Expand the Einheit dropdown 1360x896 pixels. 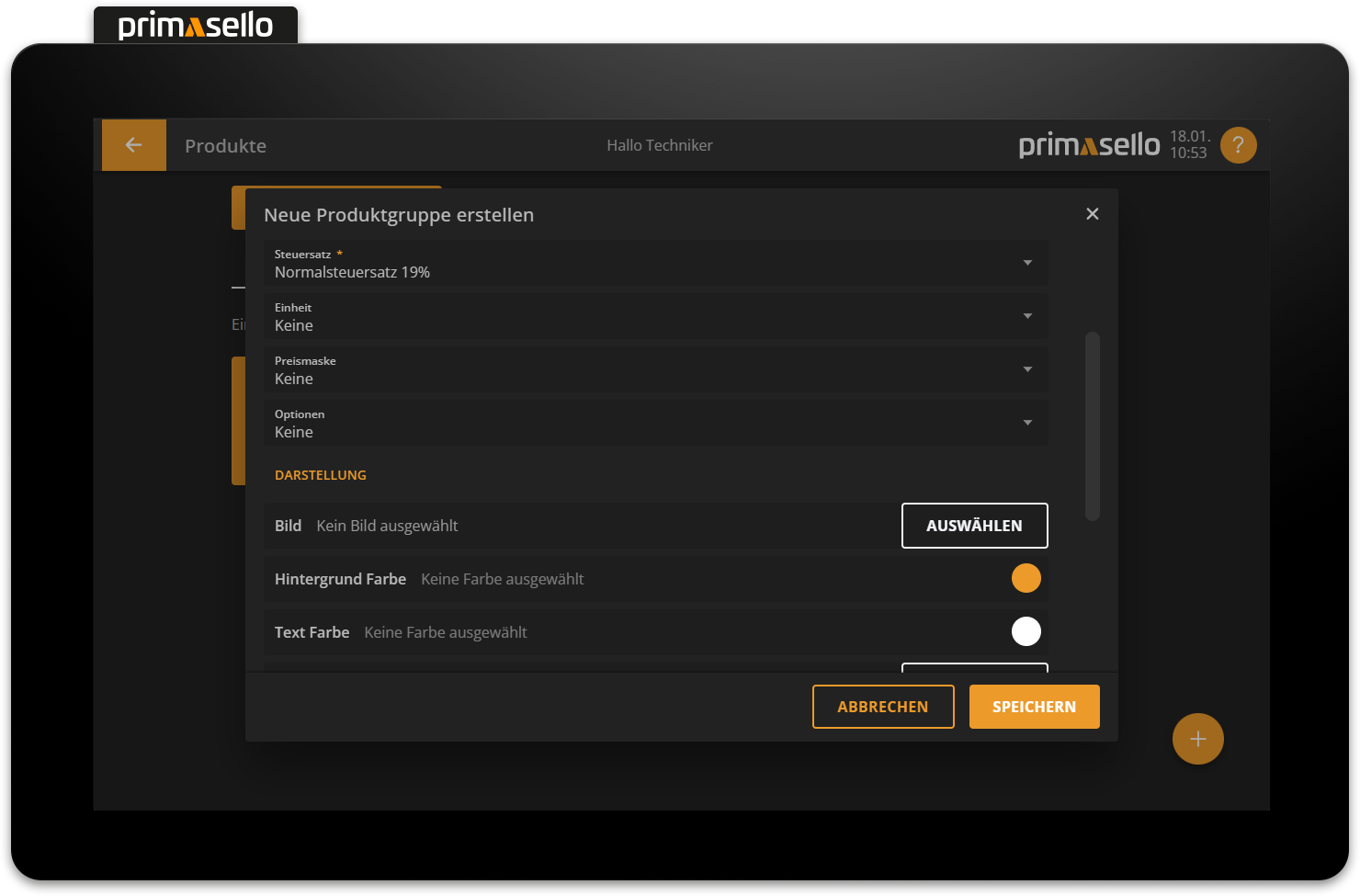point(655,317)
